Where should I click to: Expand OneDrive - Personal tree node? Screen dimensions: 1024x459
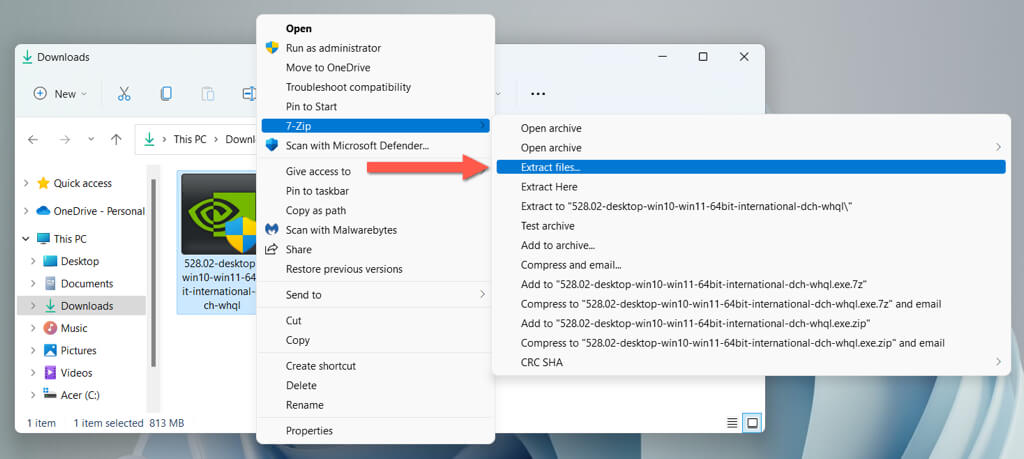point(26,211)
